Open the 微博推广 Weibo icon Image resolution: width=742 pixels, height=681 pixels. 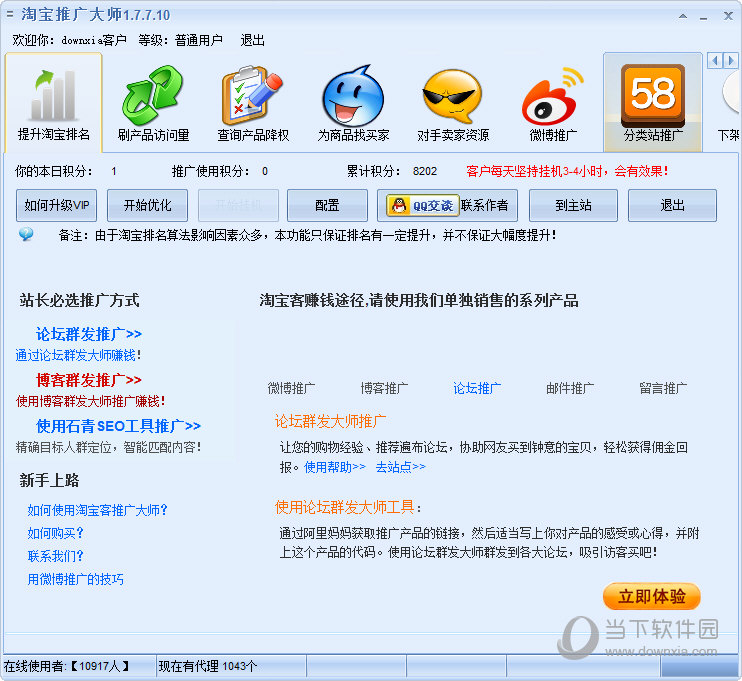pos(552,96)
